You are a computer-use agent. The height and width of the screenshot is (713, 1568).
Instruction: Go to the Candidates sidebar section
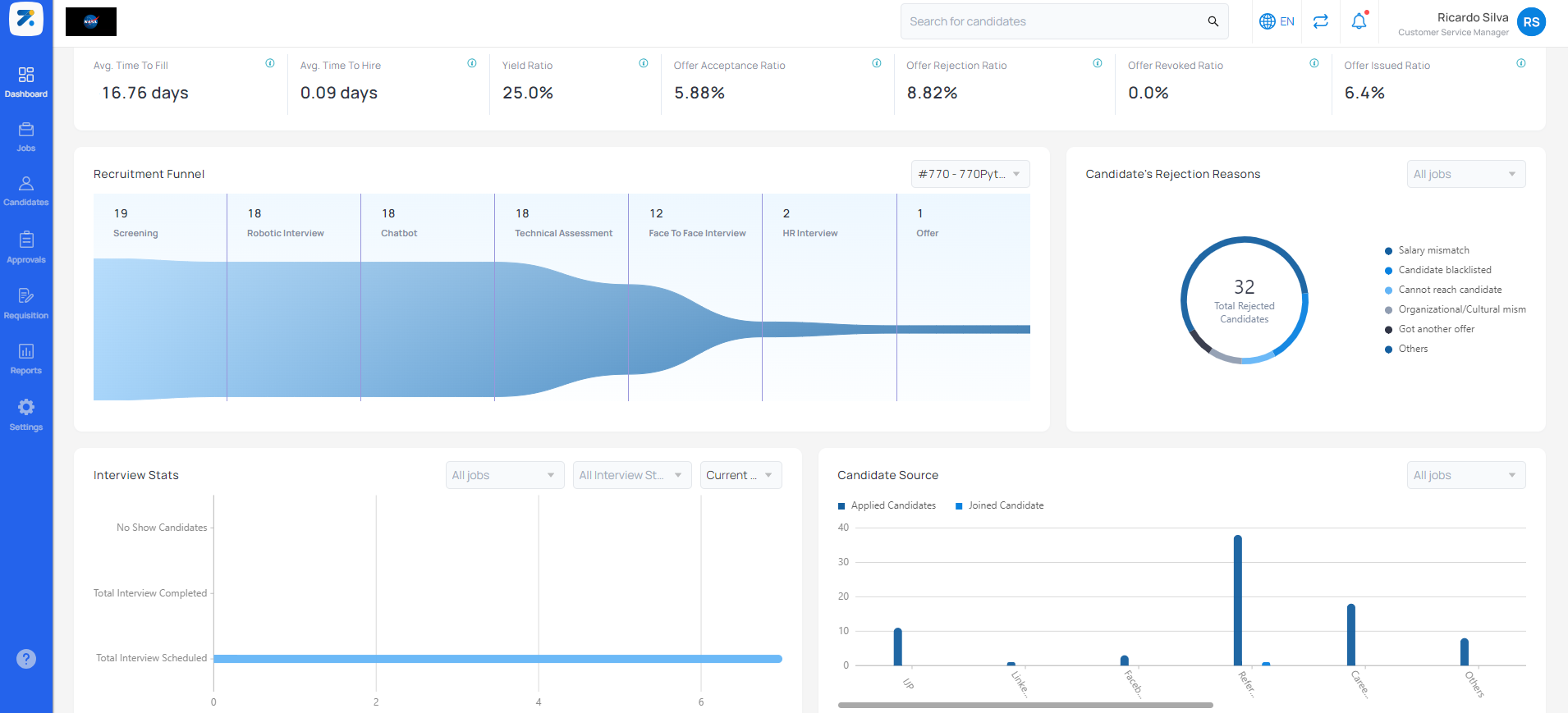(x=26, y=190)
